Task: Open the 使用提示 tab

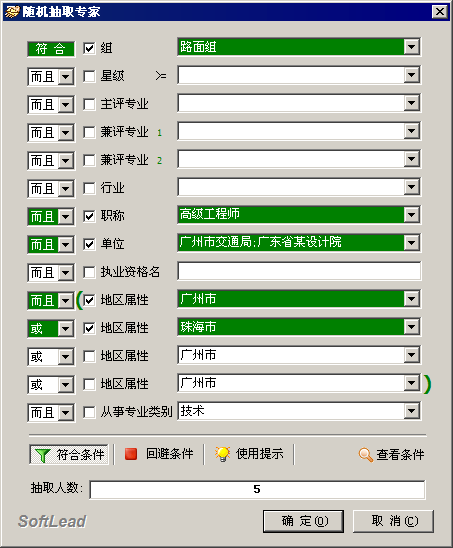Action: 249,454
